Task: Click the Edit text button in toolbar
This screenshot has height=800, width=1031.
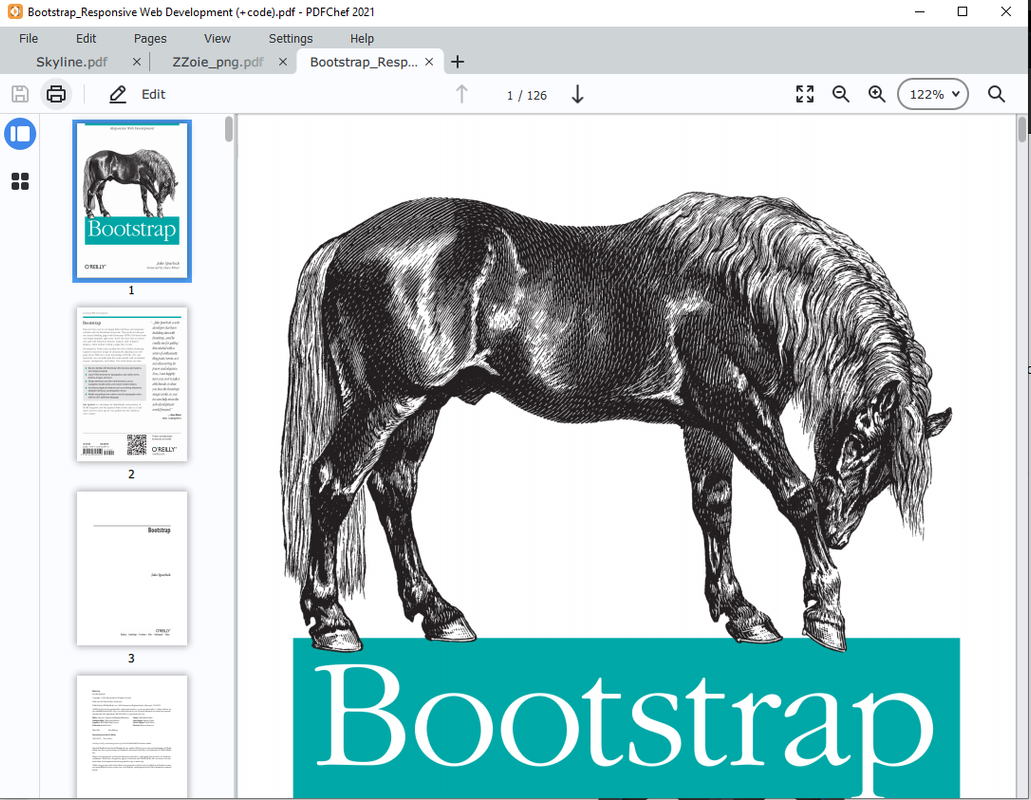Action: click(x=153, y=94)
